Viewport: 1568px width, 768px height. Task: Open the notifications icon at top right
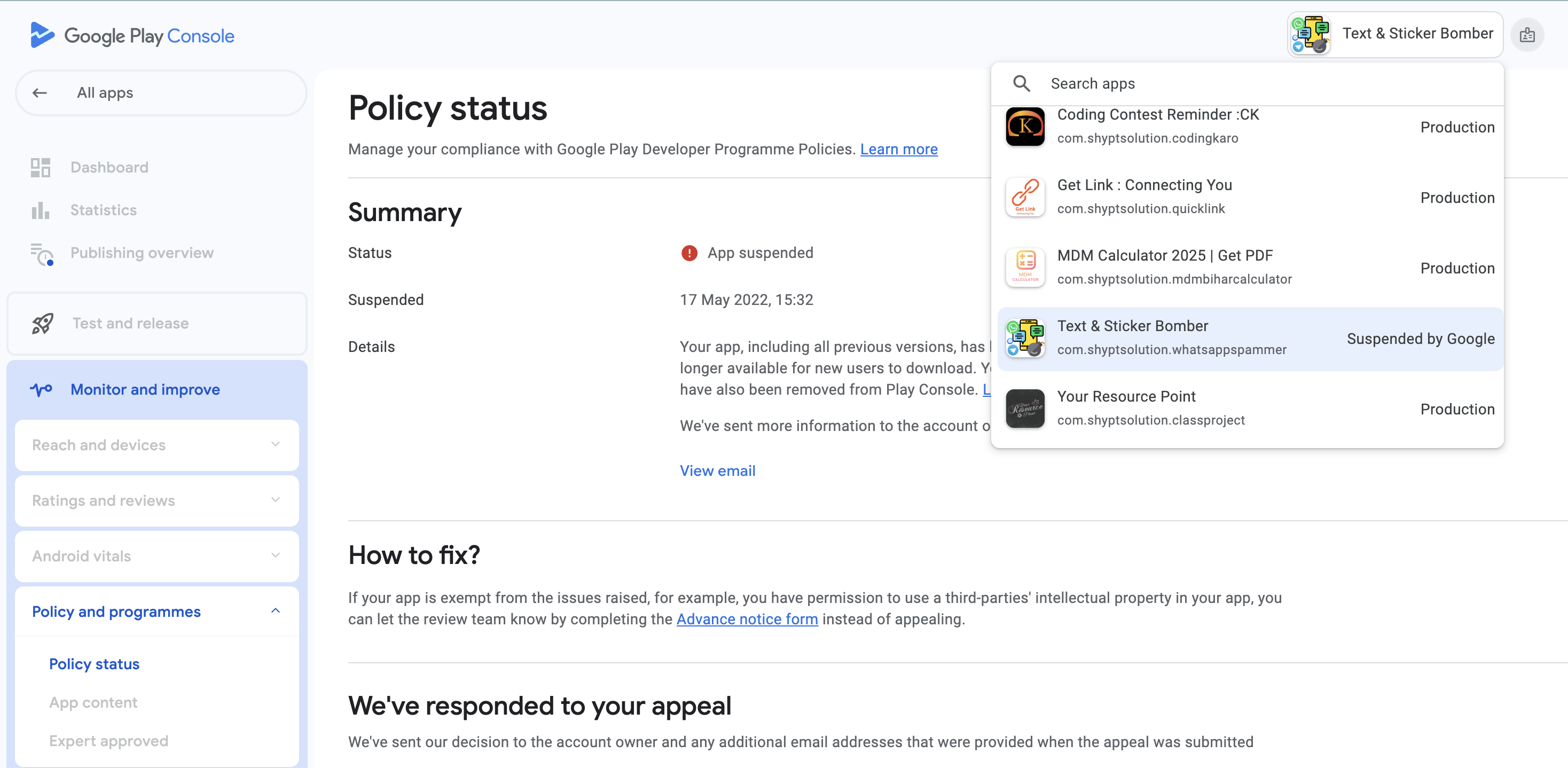pos(1526,35)
